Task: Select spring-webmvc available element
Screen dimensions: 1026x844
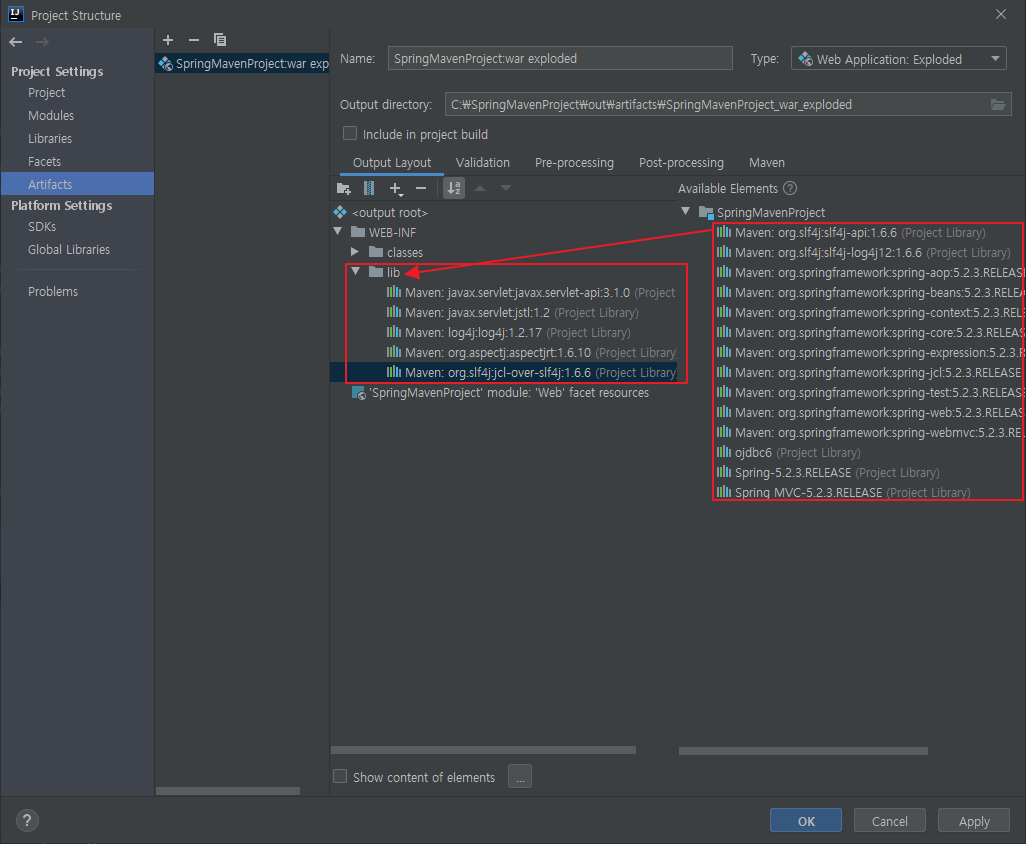Action: click(x=870, y=432)
